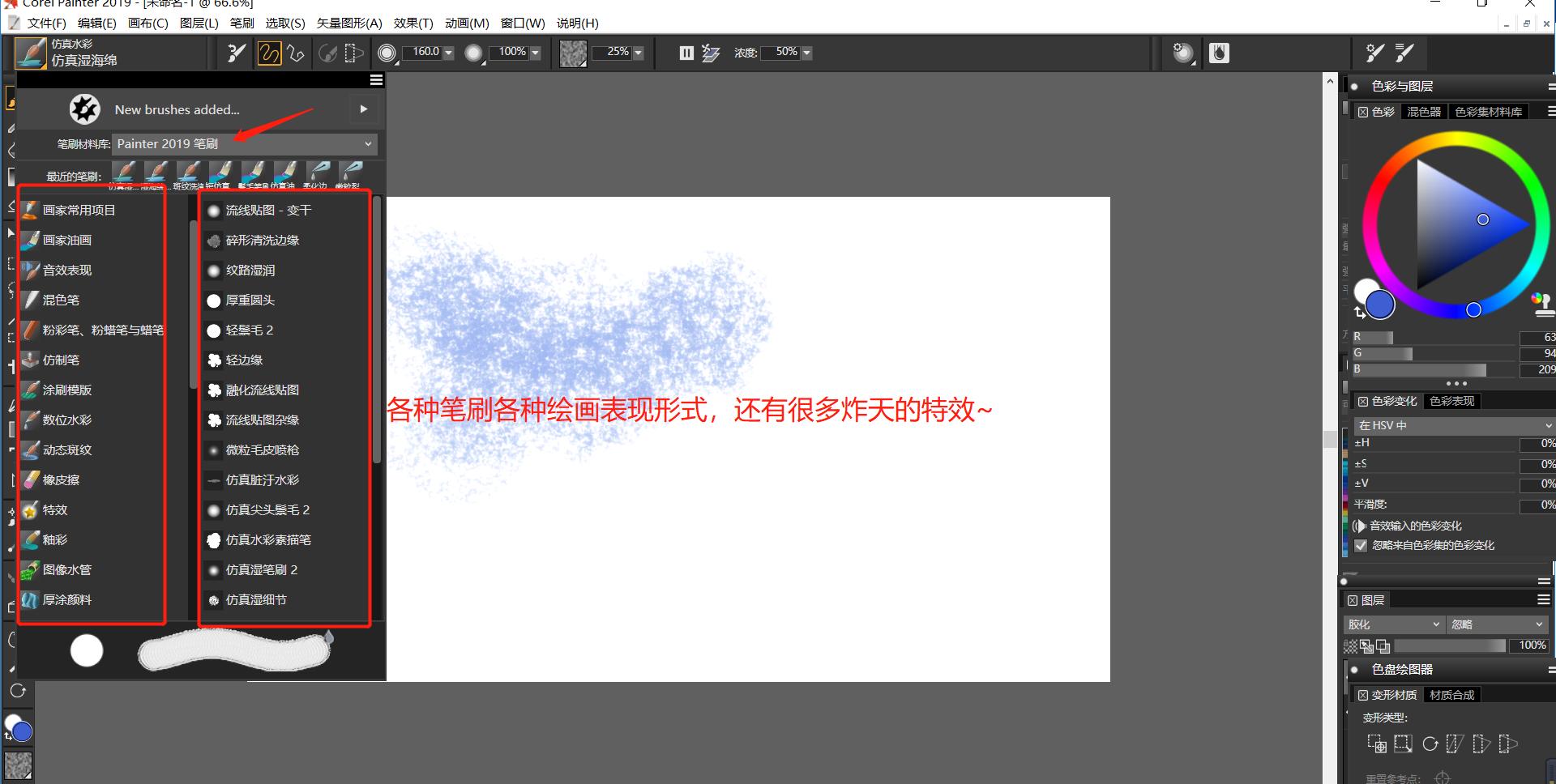The height and width of the screenshot is (784, 1556).
Task: Swap main and additional colors arrow
Action: [1359, 313]
